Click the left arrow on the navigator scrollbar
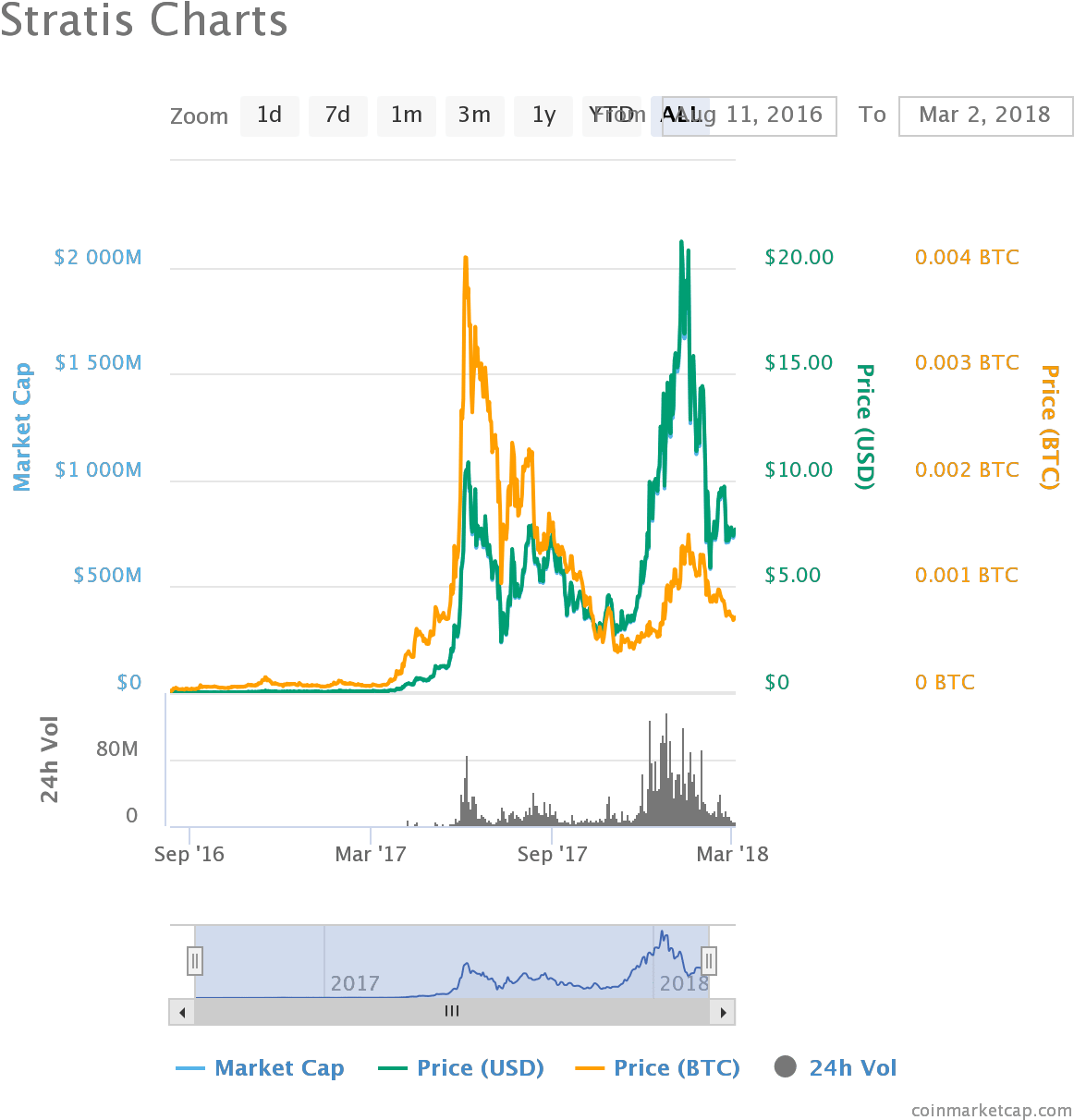Image resolution: width=1074 pixels, height=1120 pixels. point(181,1012)
